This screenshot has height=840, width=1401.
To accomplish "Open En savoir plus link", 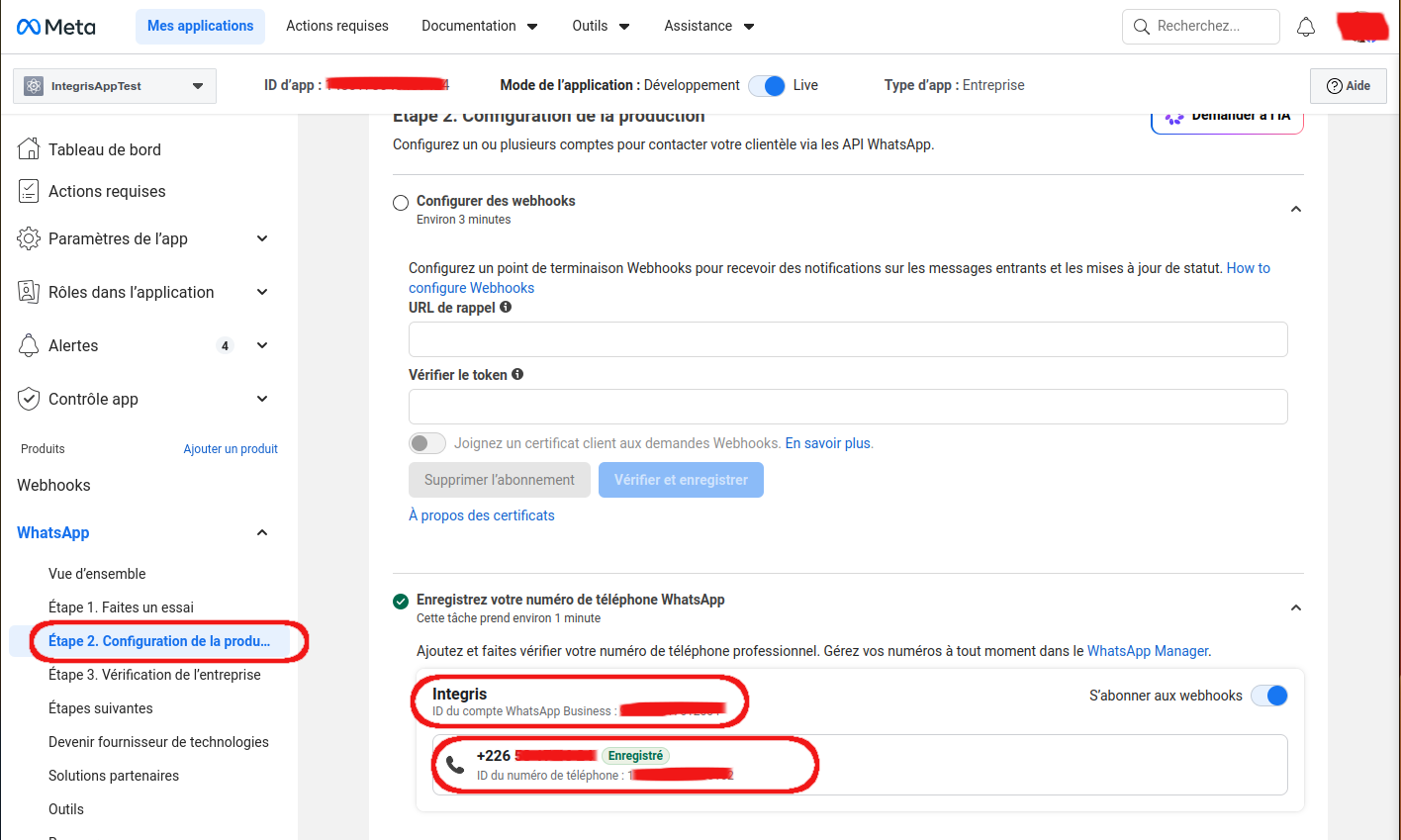I will 828,443.
